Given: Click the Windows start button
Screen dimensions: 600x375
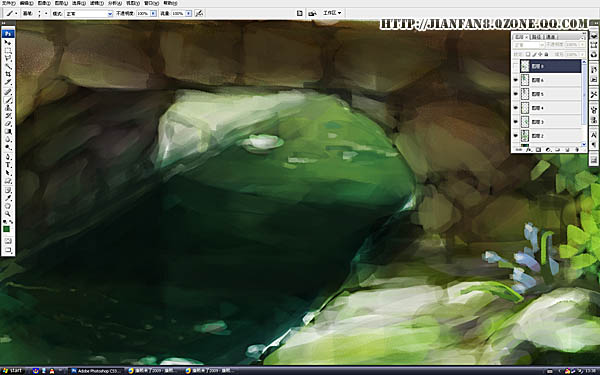Looking at the screenshot, I should pyautogui.click(x=13, y=371).
